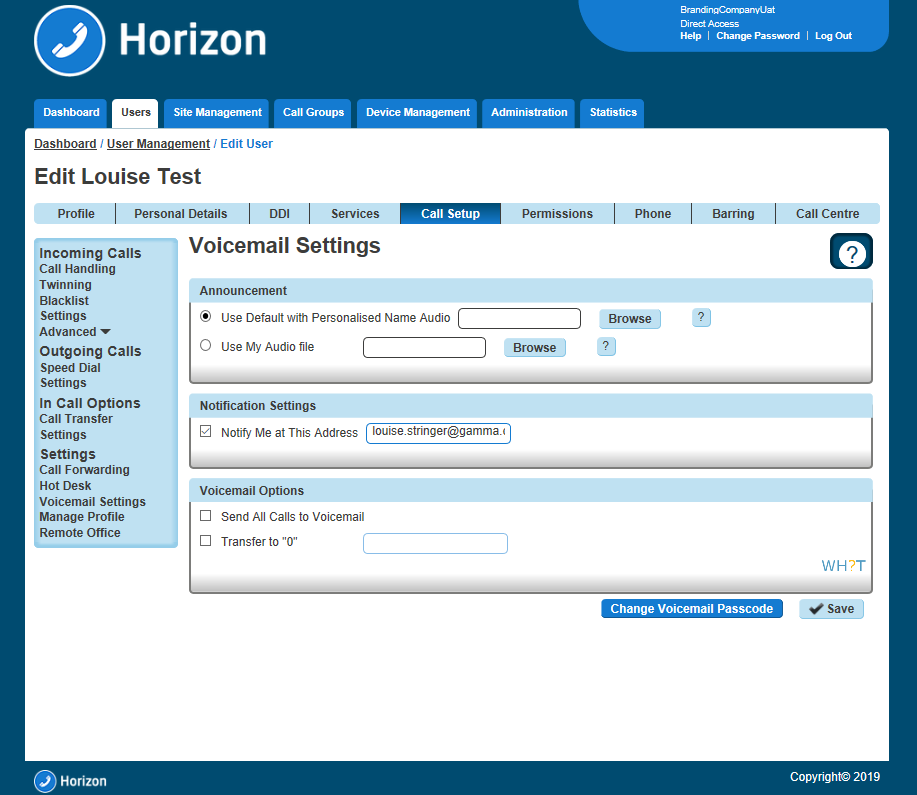Image resolution: width=917 pixels, height=795 pixels.
Task: Open the Users main tab
Action: point(136,112)
